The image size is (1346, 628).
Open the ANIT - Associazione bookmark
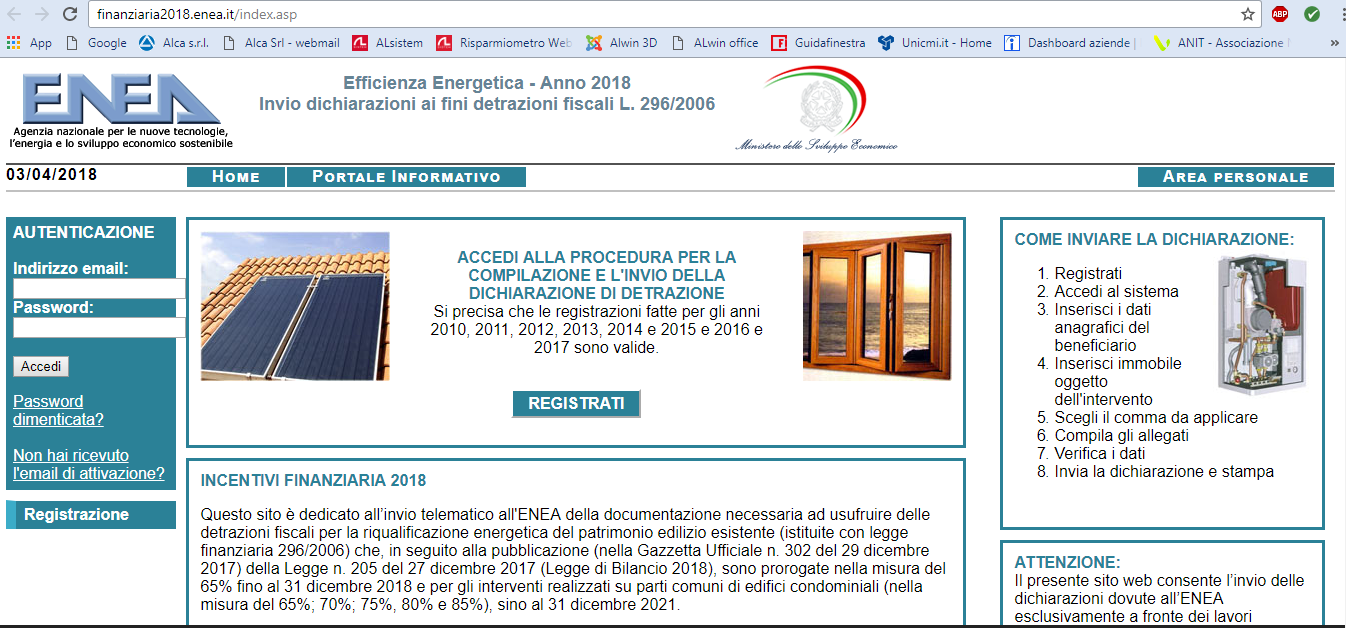click(x=1221, y=43)
